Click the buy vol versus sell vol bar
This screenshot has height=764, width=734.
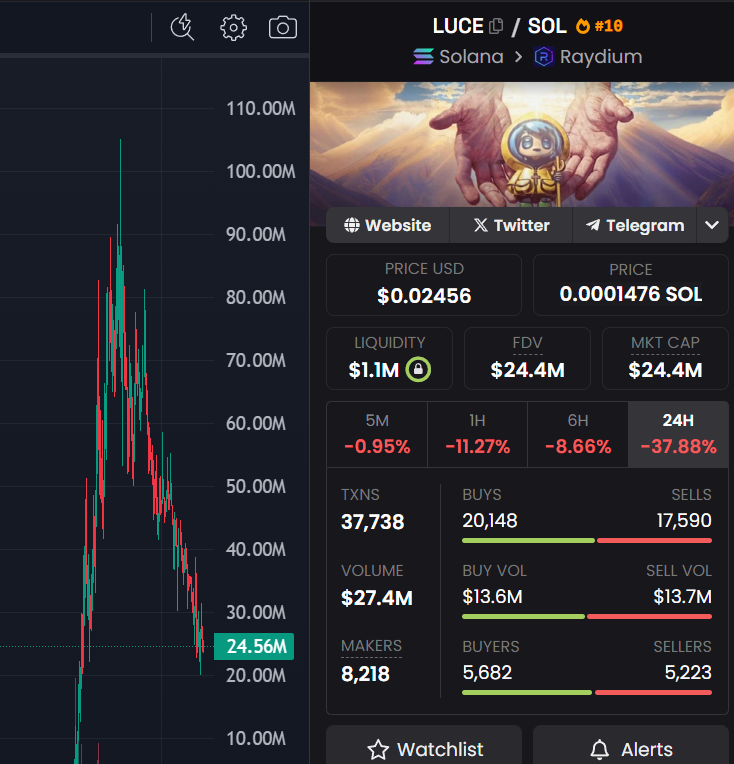point(587,616)
